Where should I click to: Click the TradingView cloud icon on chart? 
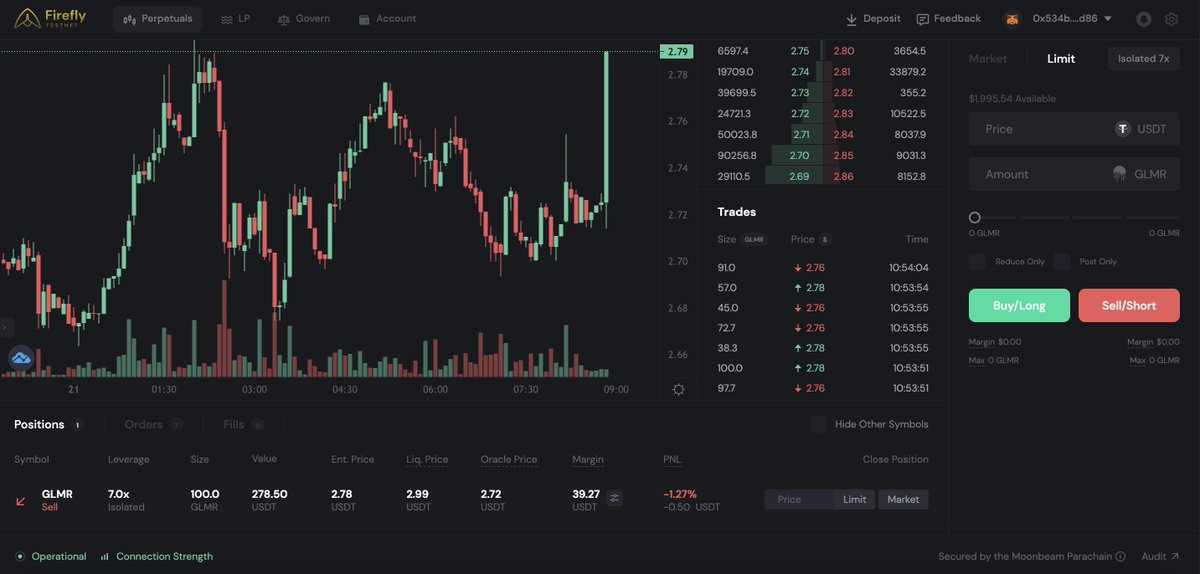(x=21, y=357)
